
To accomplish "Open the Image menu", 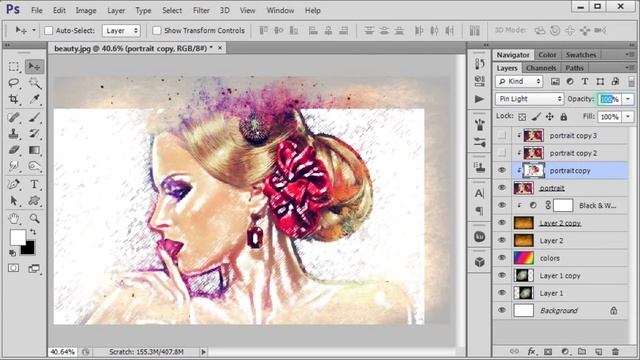I will [86, 11].
